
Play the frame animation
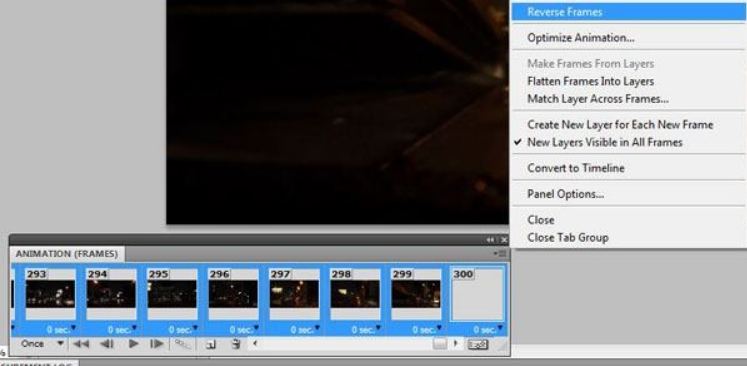[x=133, y=344]
